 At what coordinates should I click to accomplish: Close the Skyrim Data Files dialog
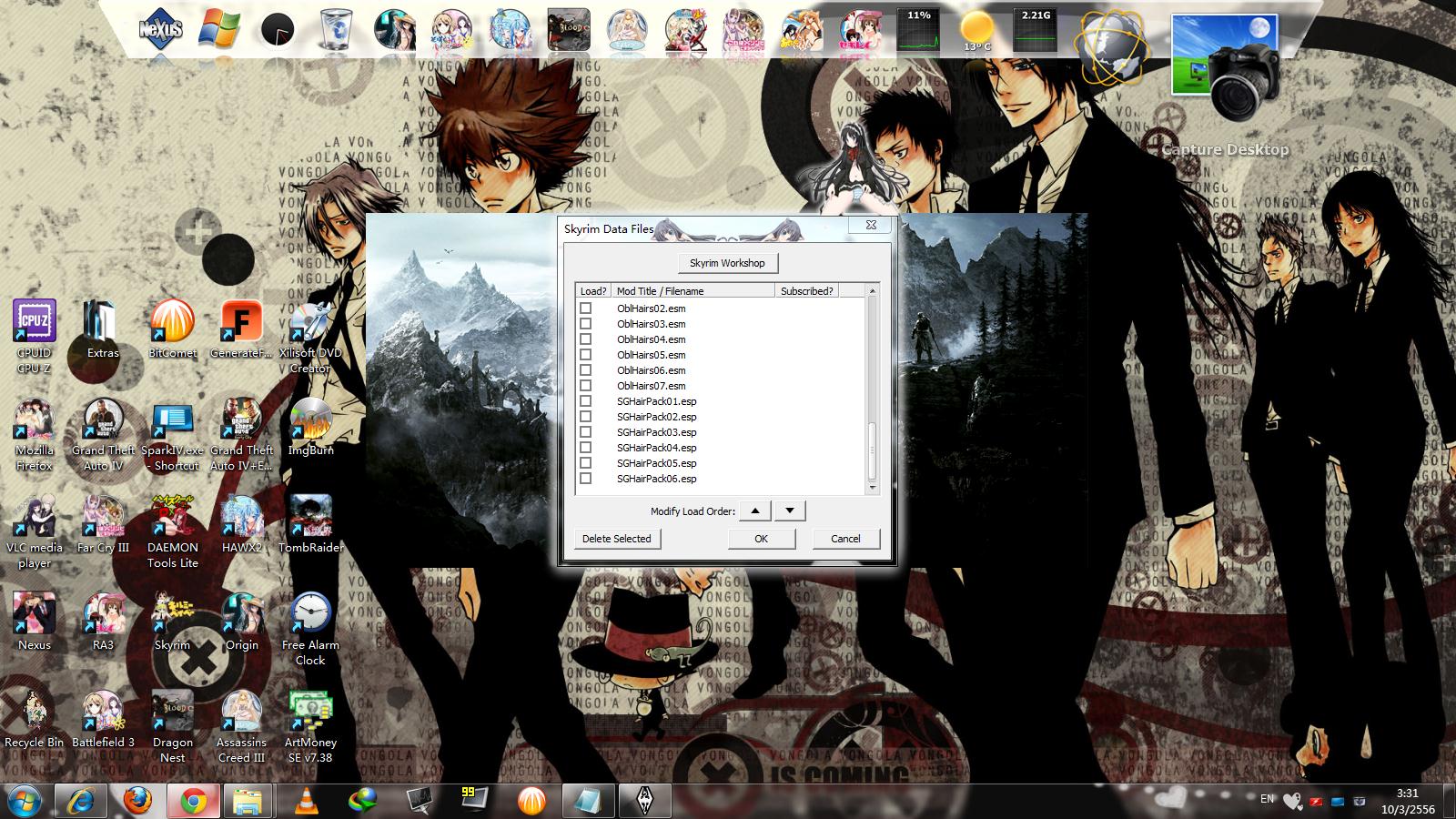pos(870,225)
